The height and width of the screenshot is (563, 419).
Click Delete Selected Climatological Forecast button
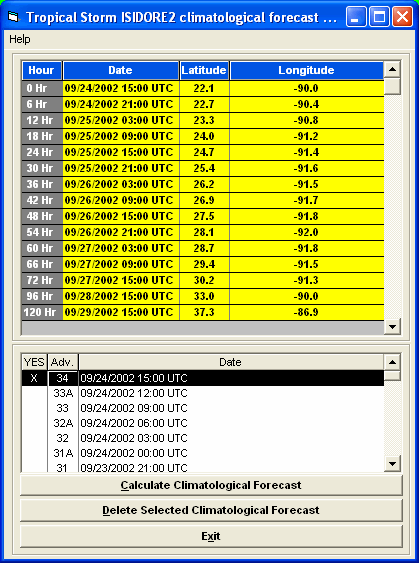click(x=211, y=510)
